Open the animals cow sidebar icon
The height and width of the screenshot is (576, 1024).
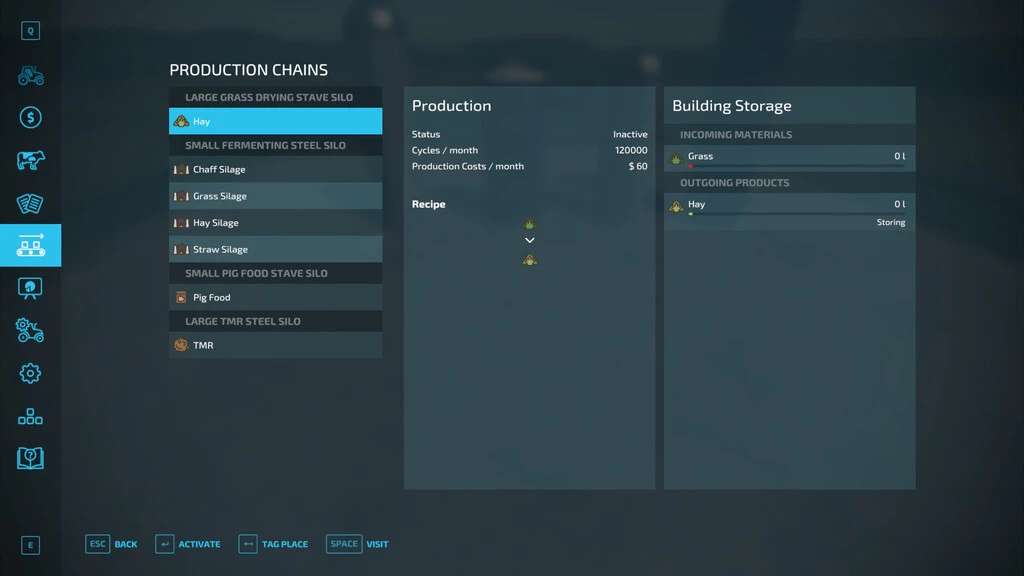30,160
